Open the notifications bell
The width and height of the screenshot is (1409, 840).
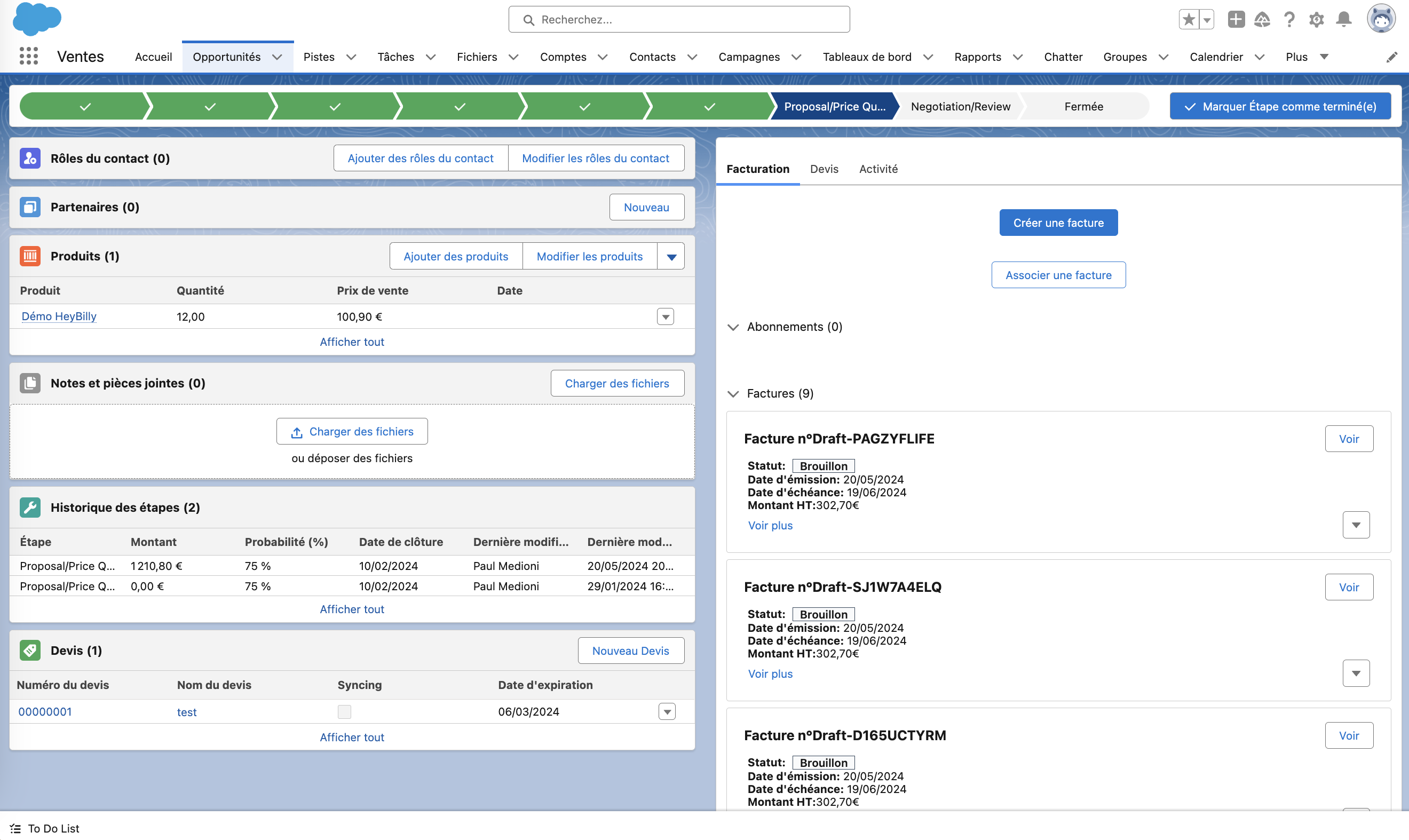(1343, 20)
